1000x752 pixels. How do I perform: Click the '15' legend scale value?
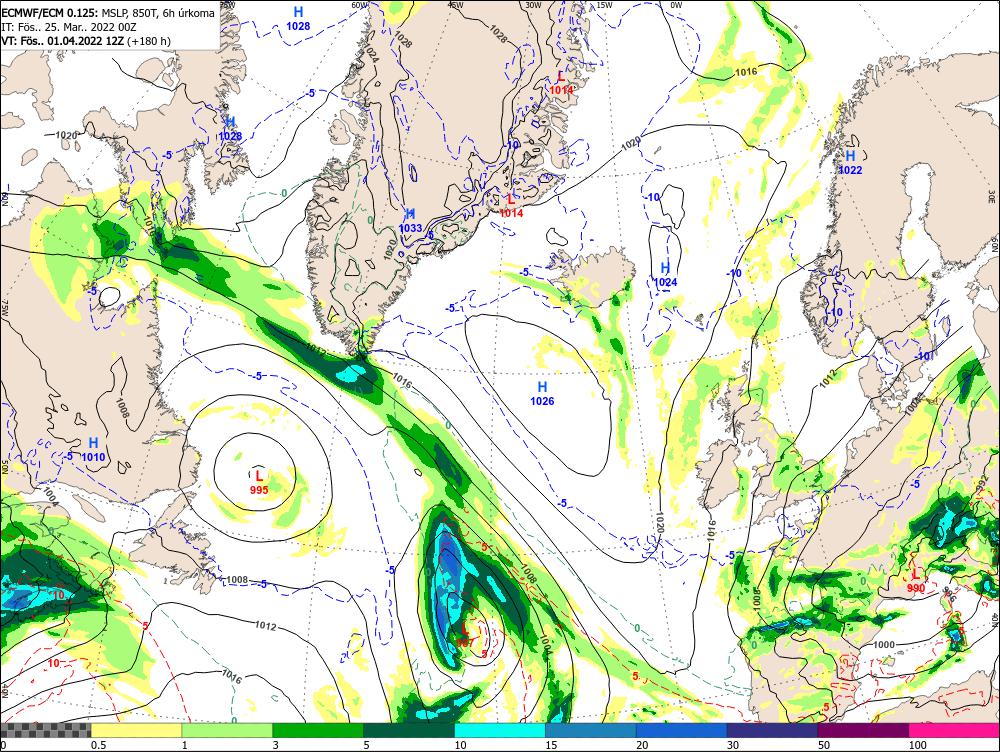(x=551, y=745)
